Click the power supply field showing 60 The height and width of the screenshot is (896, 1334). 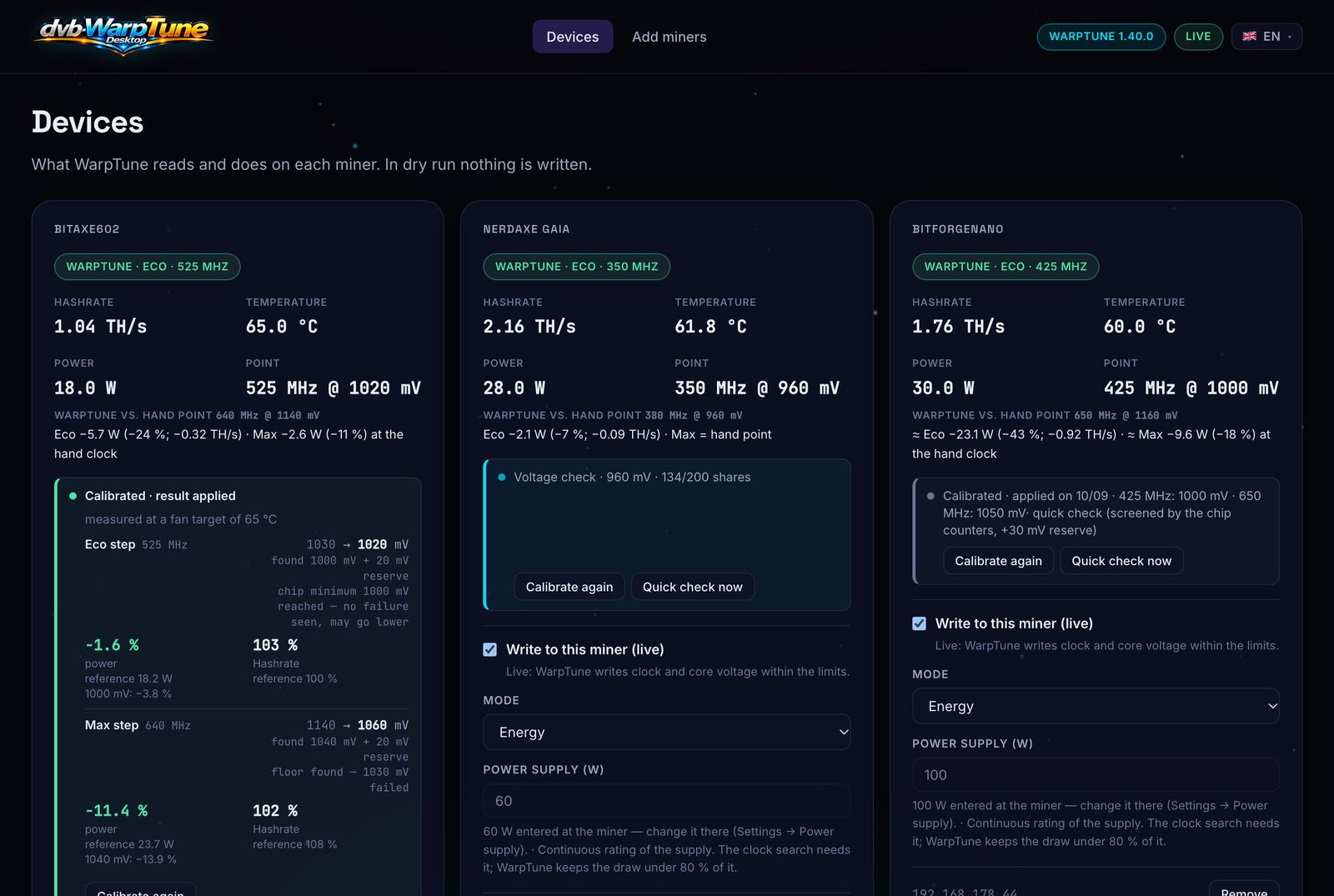[x=667, y=801]
